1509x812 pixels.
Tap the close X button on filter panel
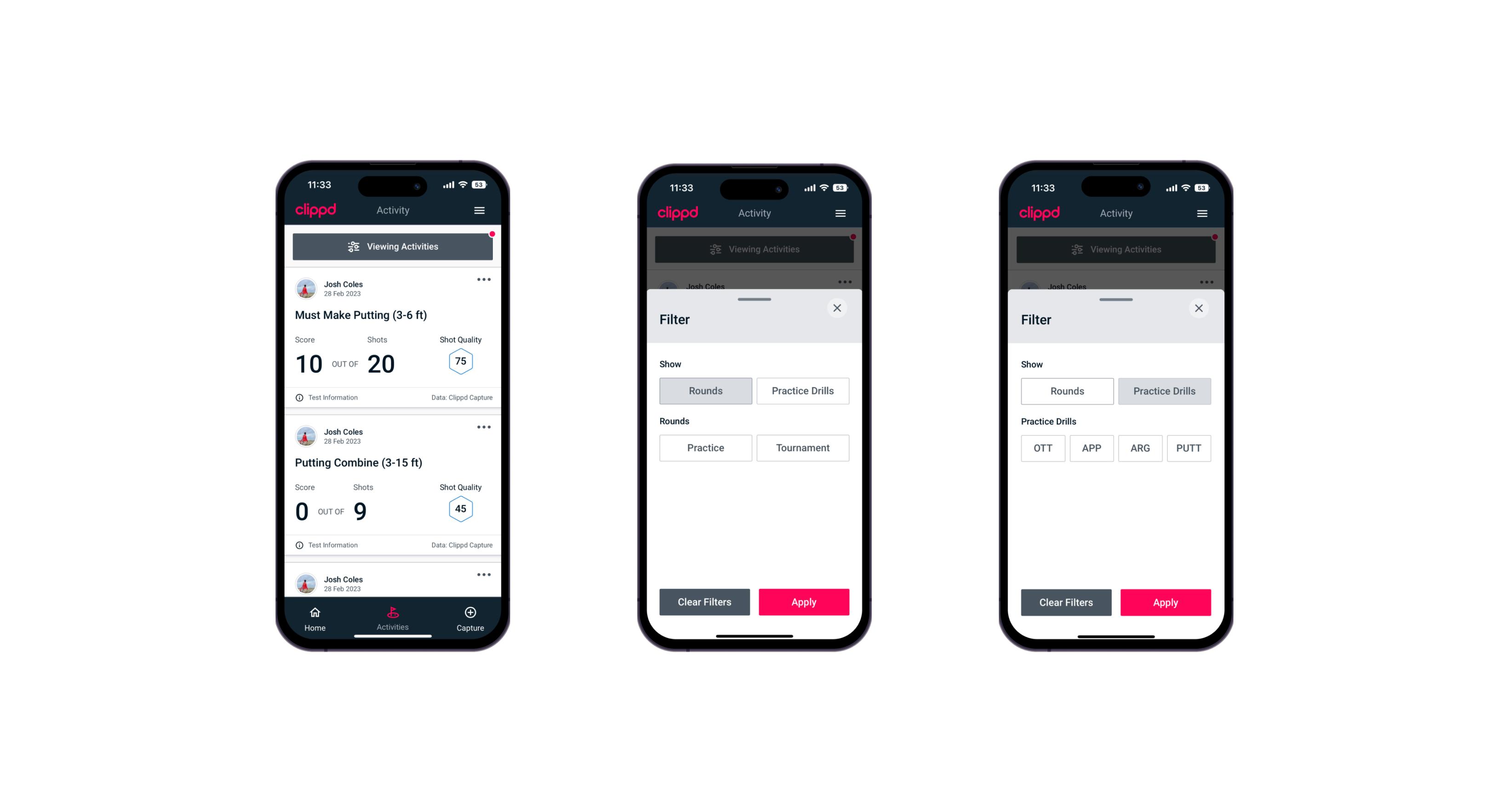click(x=838, y=308)
